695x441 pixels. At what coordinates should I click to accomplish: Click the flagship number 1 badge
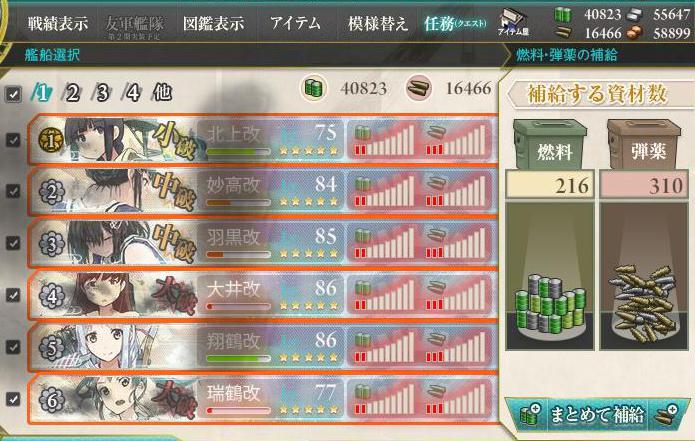click(x=51, y=141)
